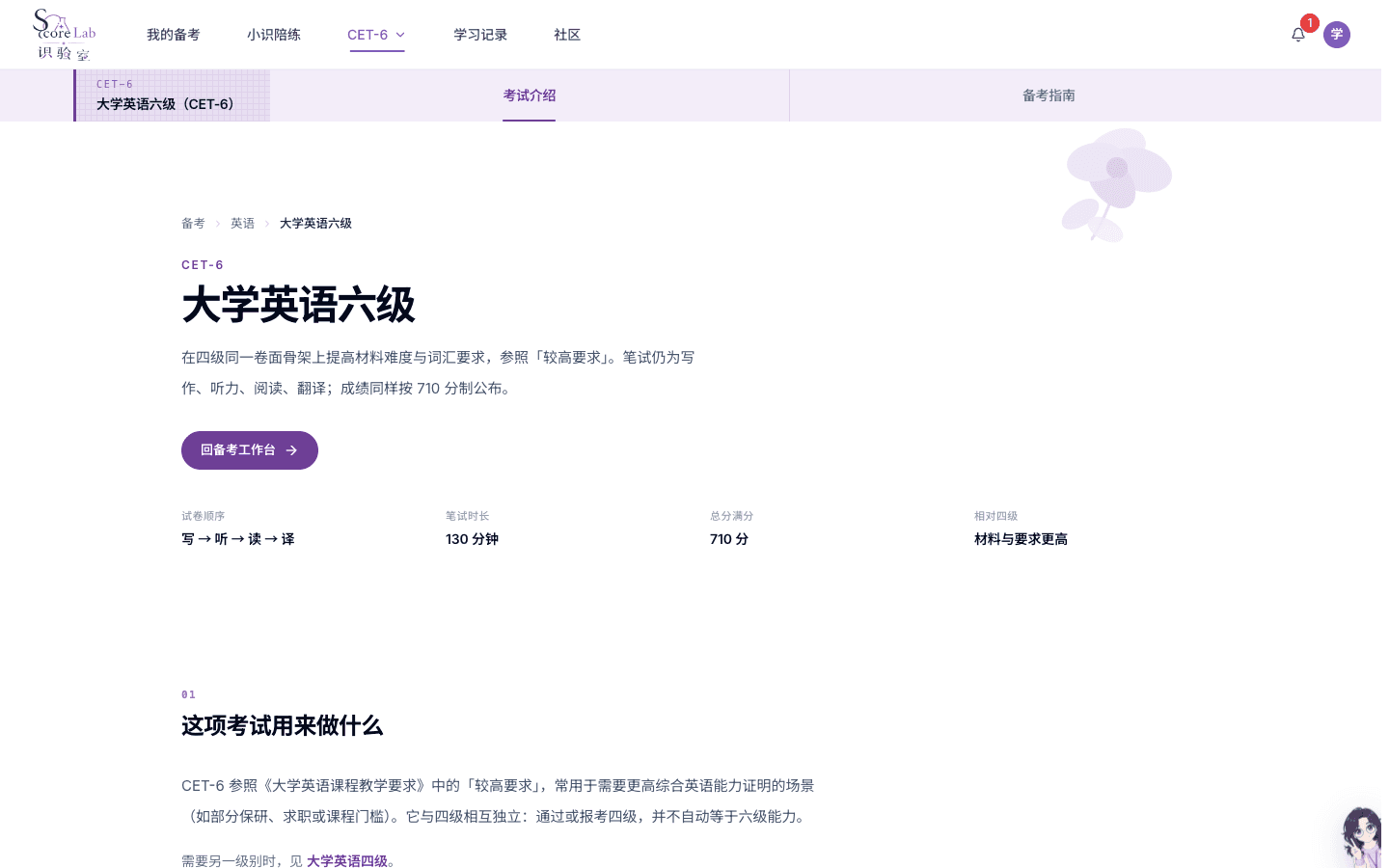
Task: Expand the CET-6 navigation dropdown
Action: (376, 35)
